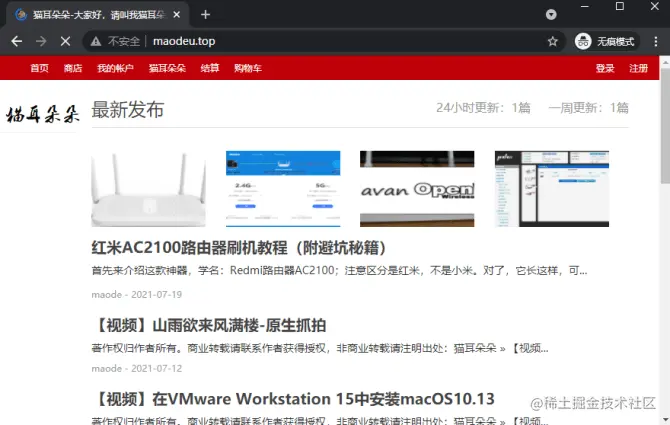Open the 购物车 cart menu item
This screenshot has width=670, height=425.
[248, 68]
